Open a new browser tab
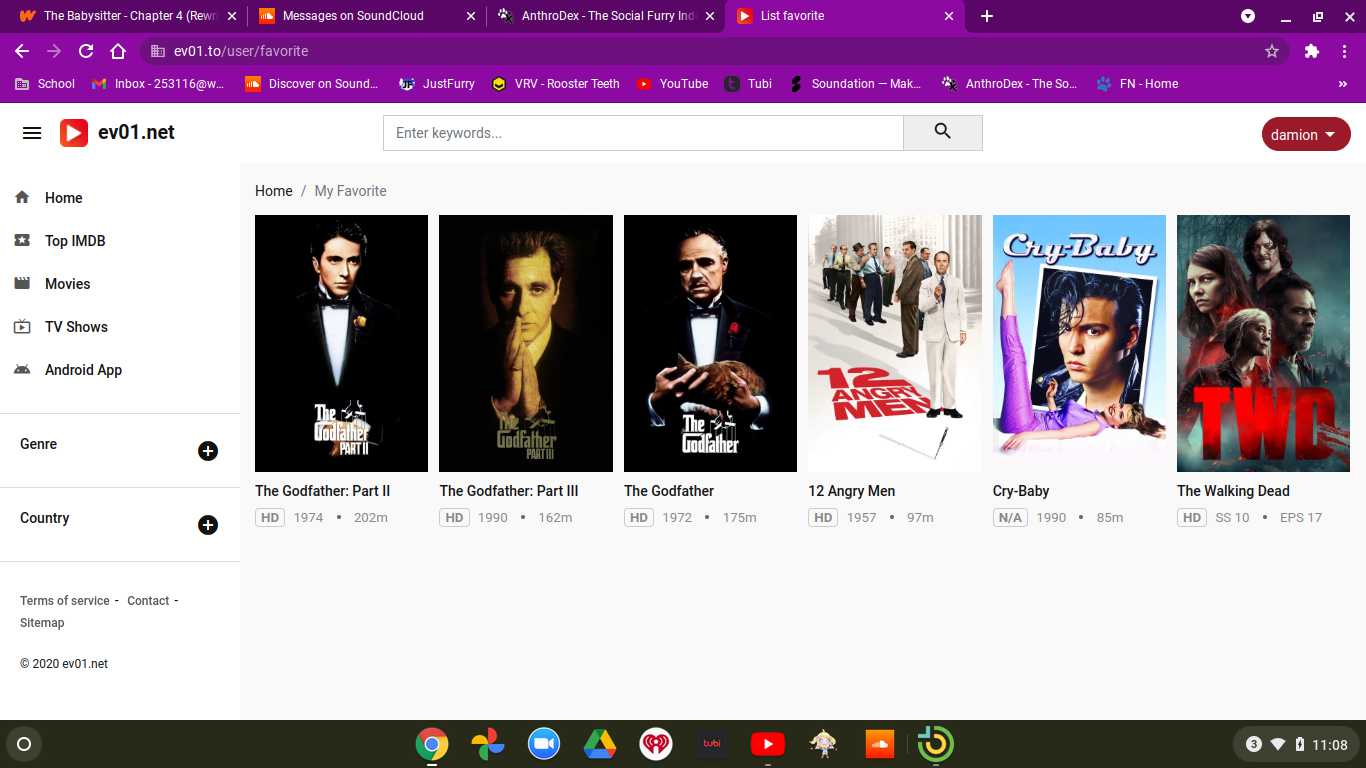This screenshot has height=768, width=1366. 987,16
